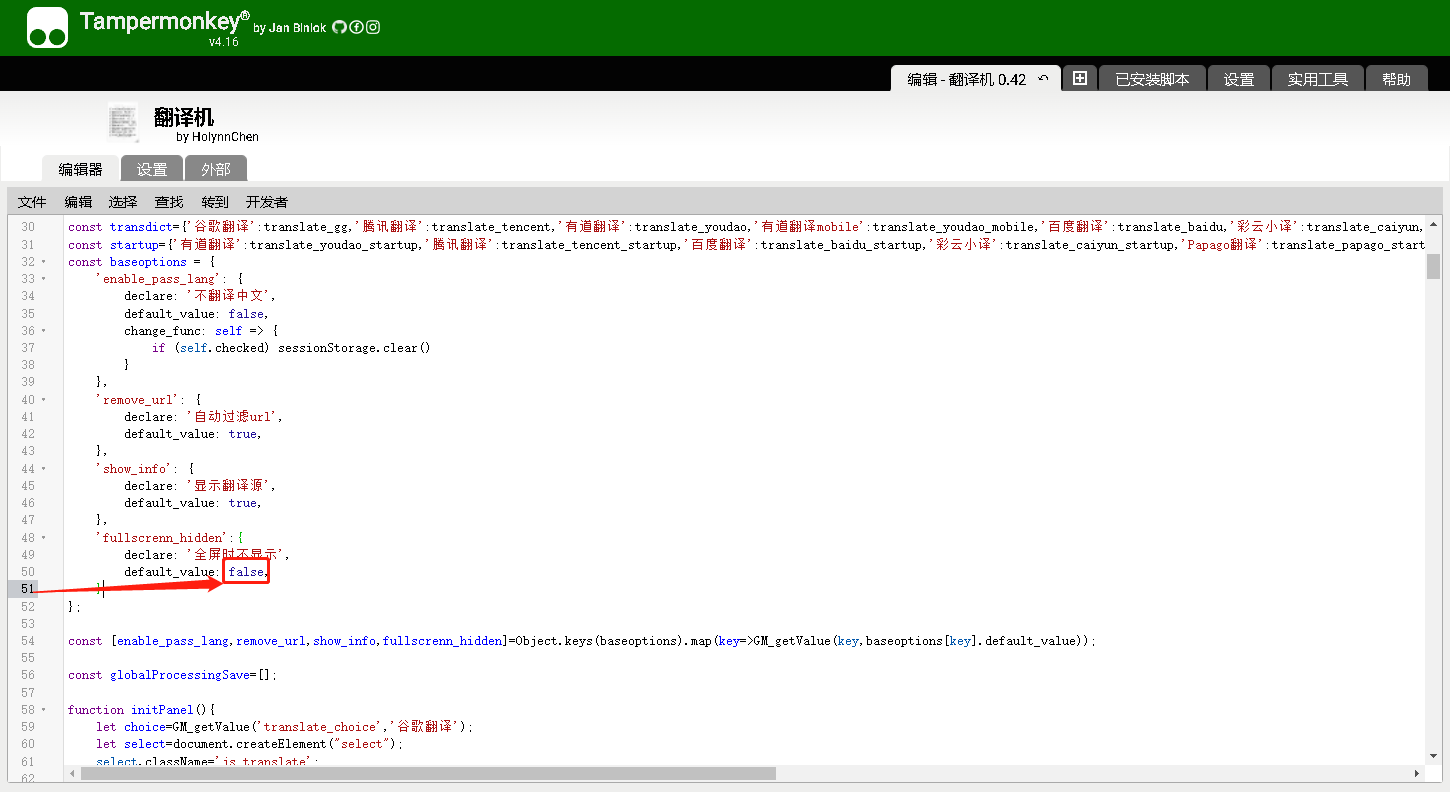Open the 选择 menu
Image resolution: width=1450 pixels, height=792 pixels.
click(x=123, y=201)
